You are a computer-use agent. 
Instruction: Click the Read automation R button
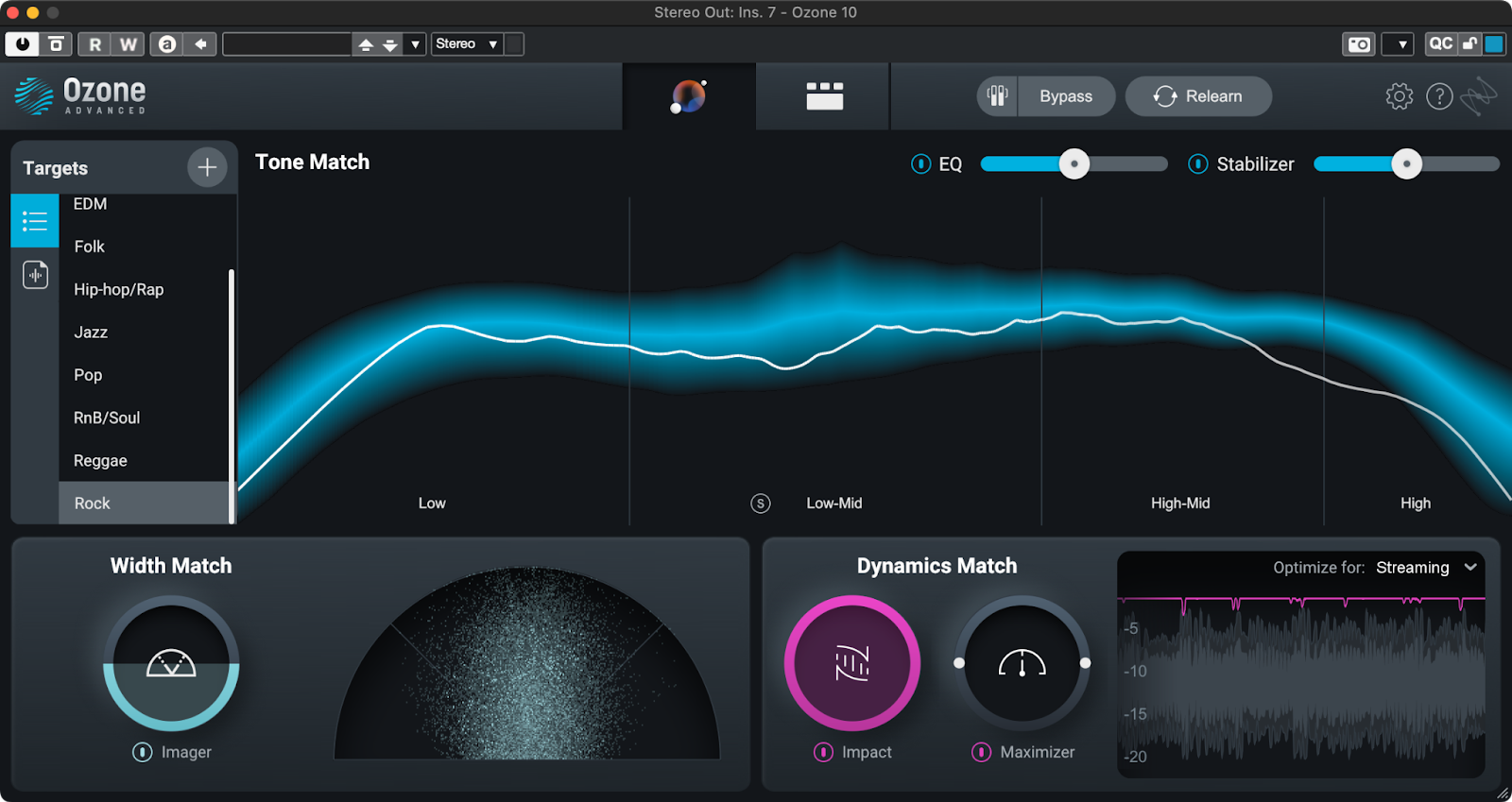94,44
